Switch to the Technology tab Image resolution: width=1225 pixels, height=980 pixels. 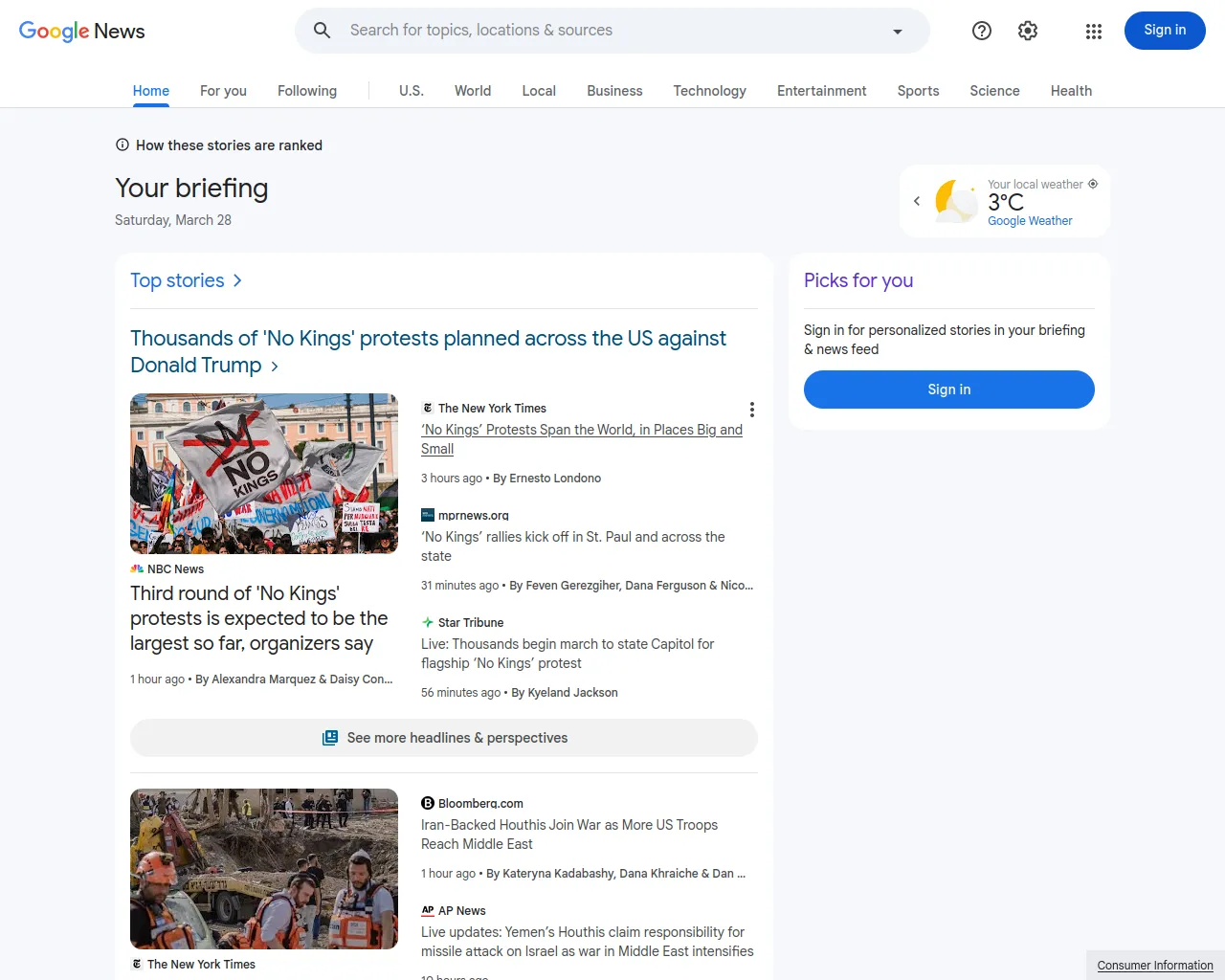tap(709, 91)
